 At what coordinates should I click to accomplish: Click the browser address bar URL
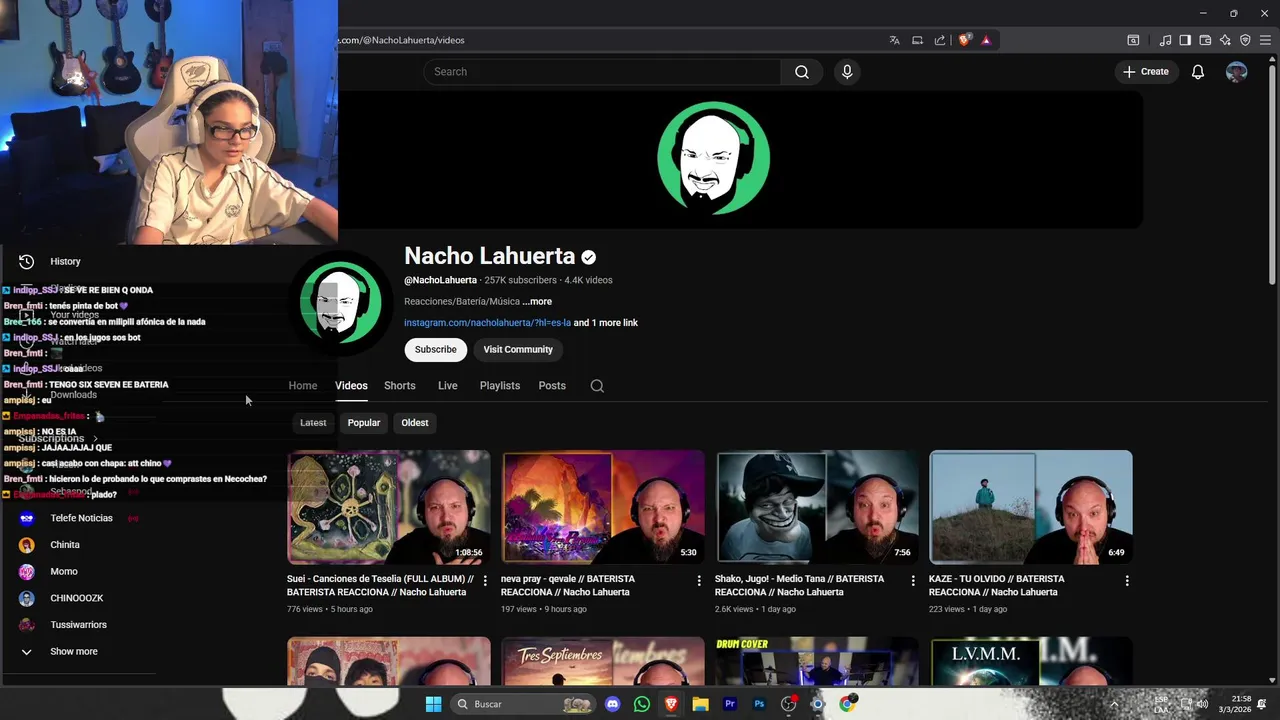pyautogui.click(x=402, y=40)
